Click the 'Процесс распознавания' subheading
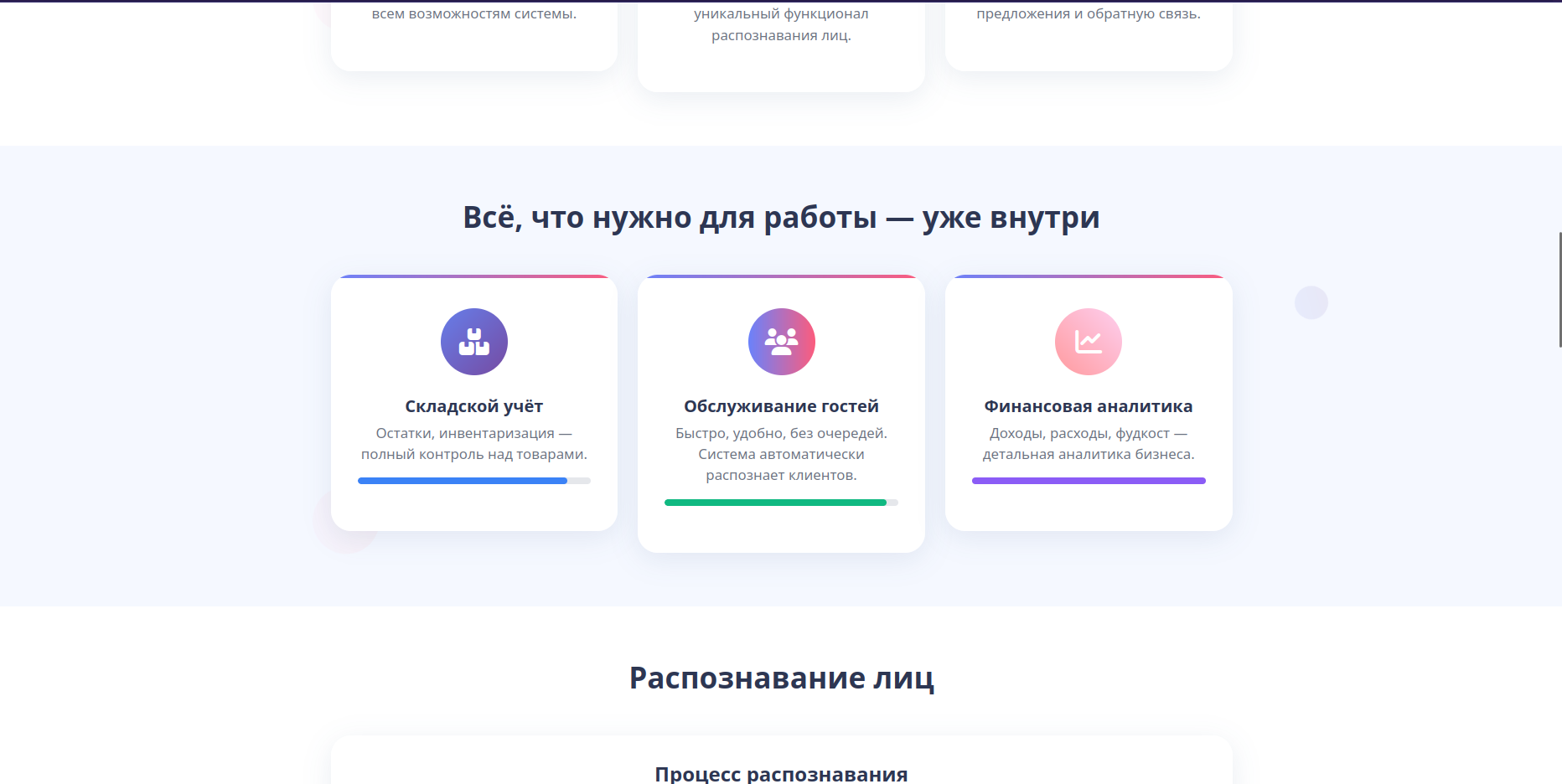 pyautogui.click(x=781, y=774)
